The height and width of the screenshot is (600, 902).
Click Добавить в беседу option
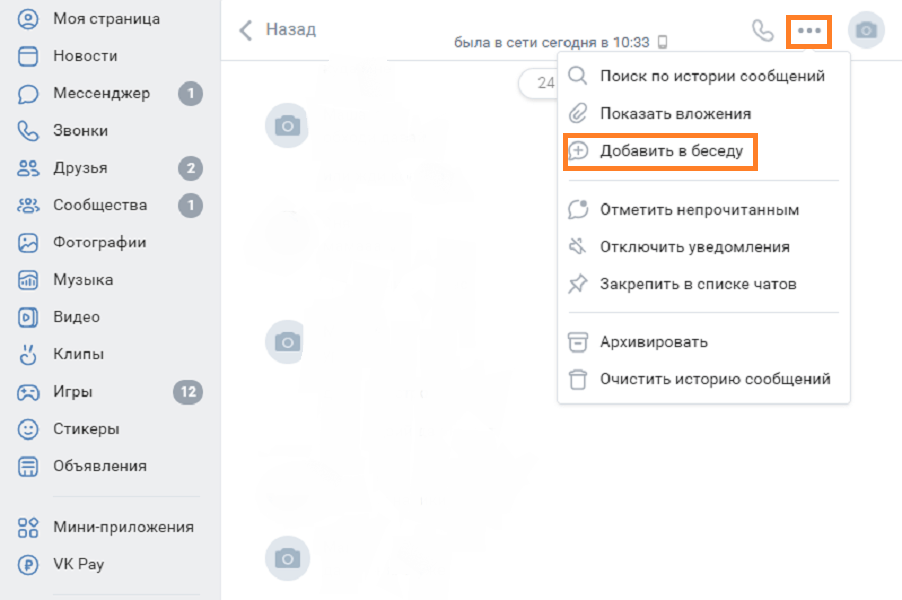coord(671,152)
